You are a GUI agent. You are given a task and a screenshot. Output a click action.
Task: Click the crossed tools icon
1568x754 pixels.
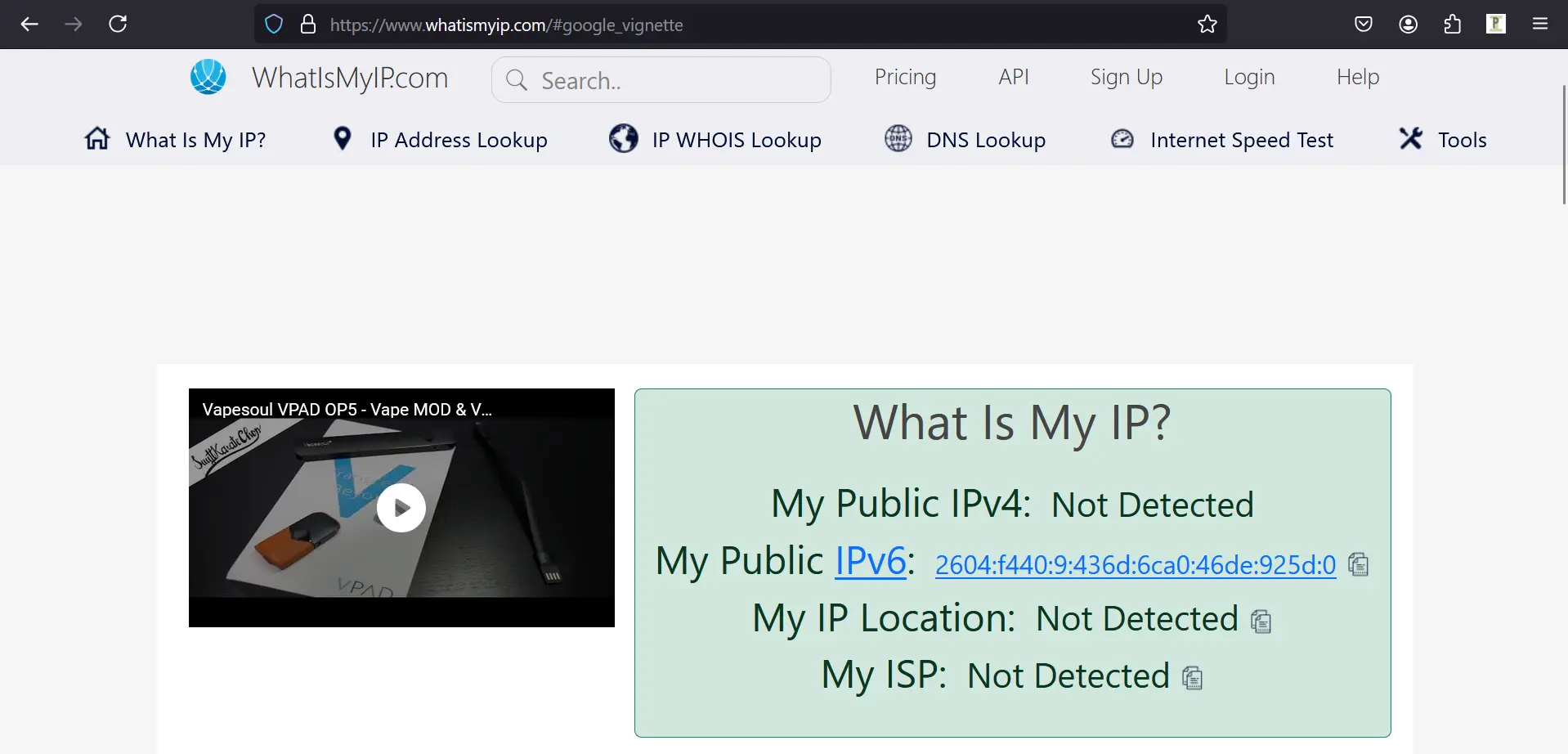click(1411, 138)
